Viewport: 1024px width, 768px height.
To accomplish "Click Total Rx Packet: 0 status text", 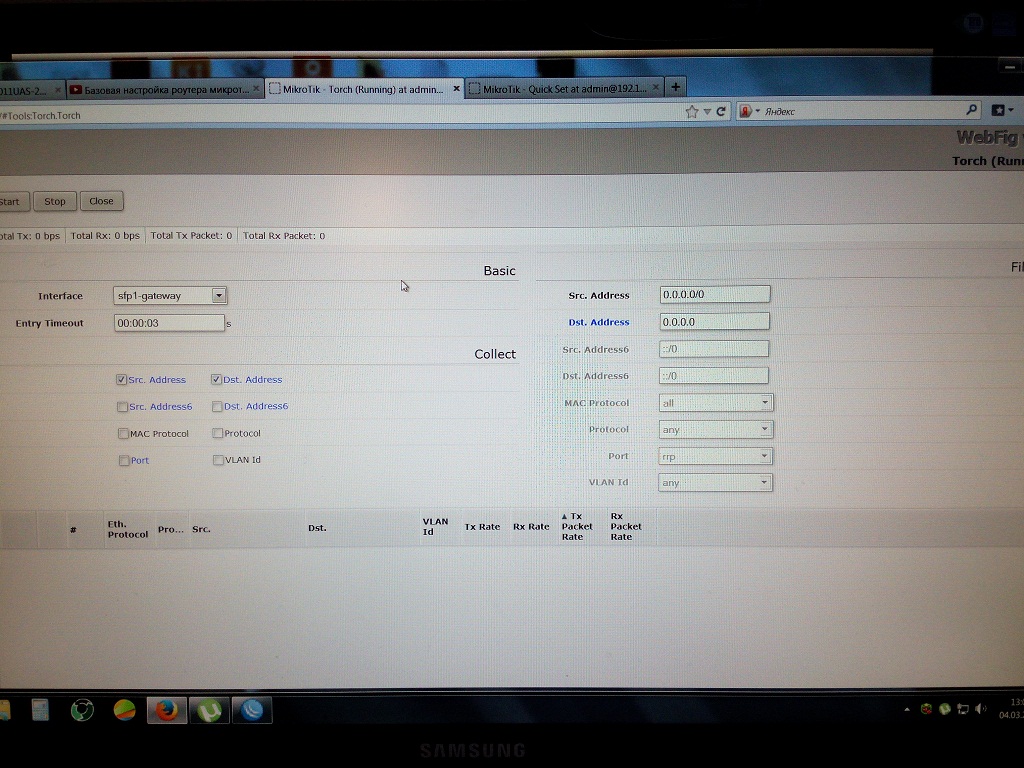I will [x=284, y=236].
